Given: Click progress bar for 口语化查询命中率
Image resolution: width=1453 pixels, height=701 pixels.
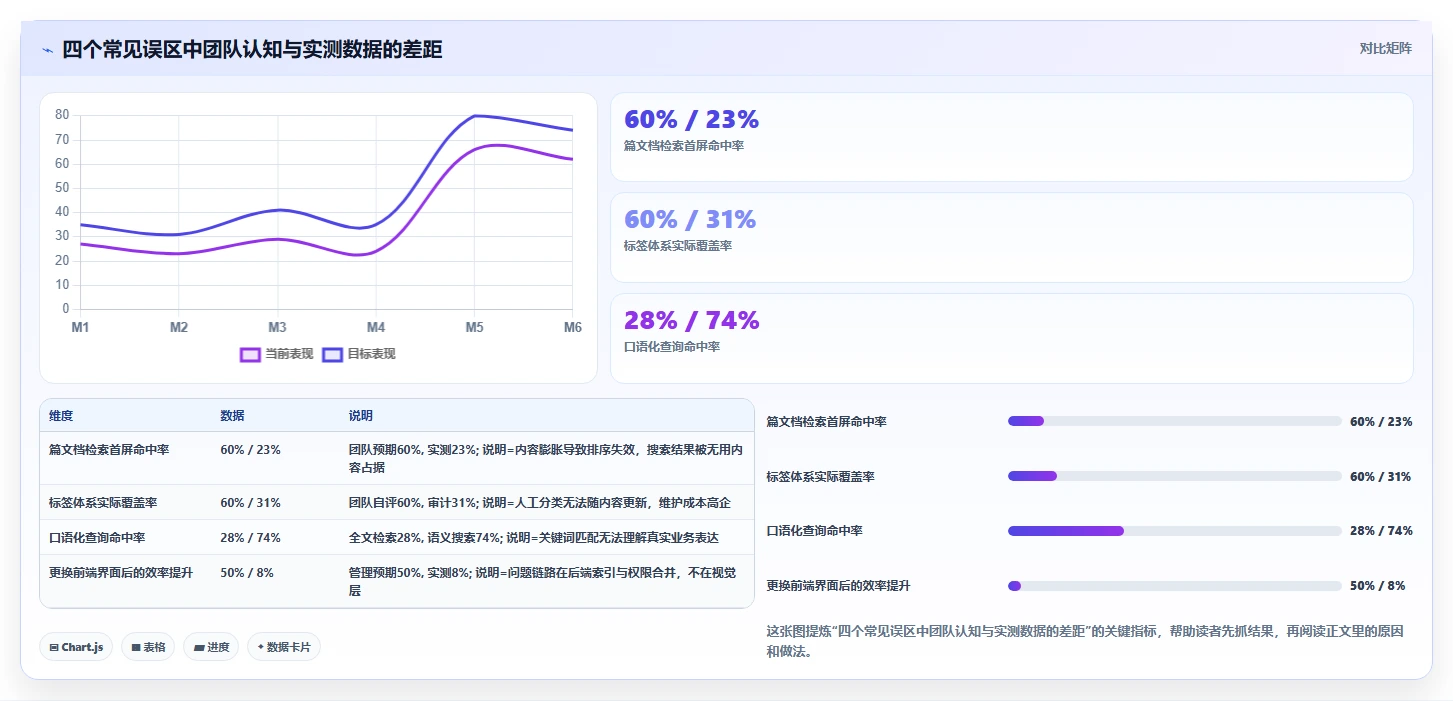Looking at the screenshot, I should 1174,530.
